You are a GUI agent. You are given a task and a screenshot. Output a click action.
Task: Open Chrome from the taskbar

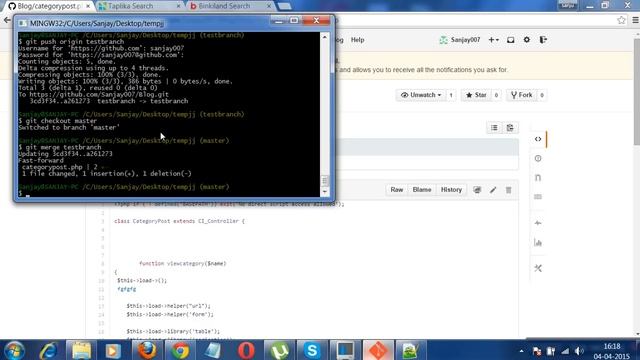[180, 350]
